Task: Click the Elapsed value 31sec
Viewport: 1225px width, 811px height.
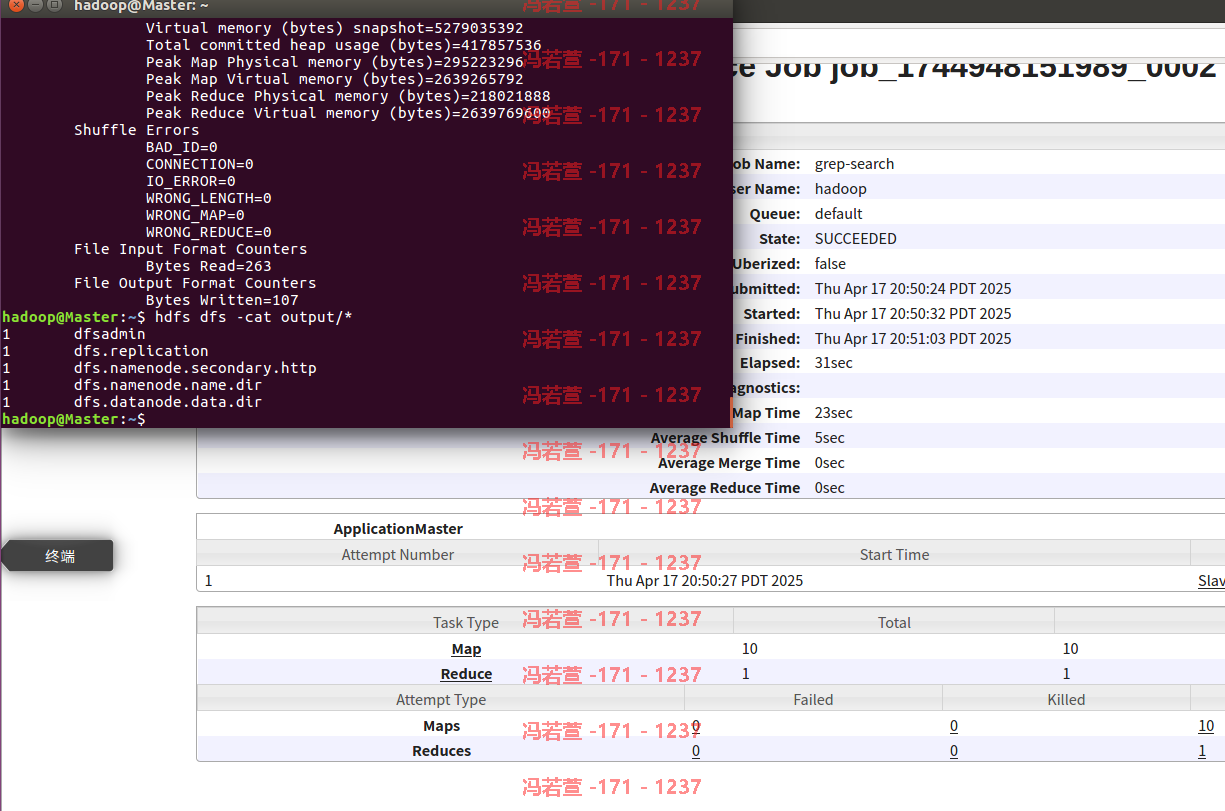Action: pos(835,363)
